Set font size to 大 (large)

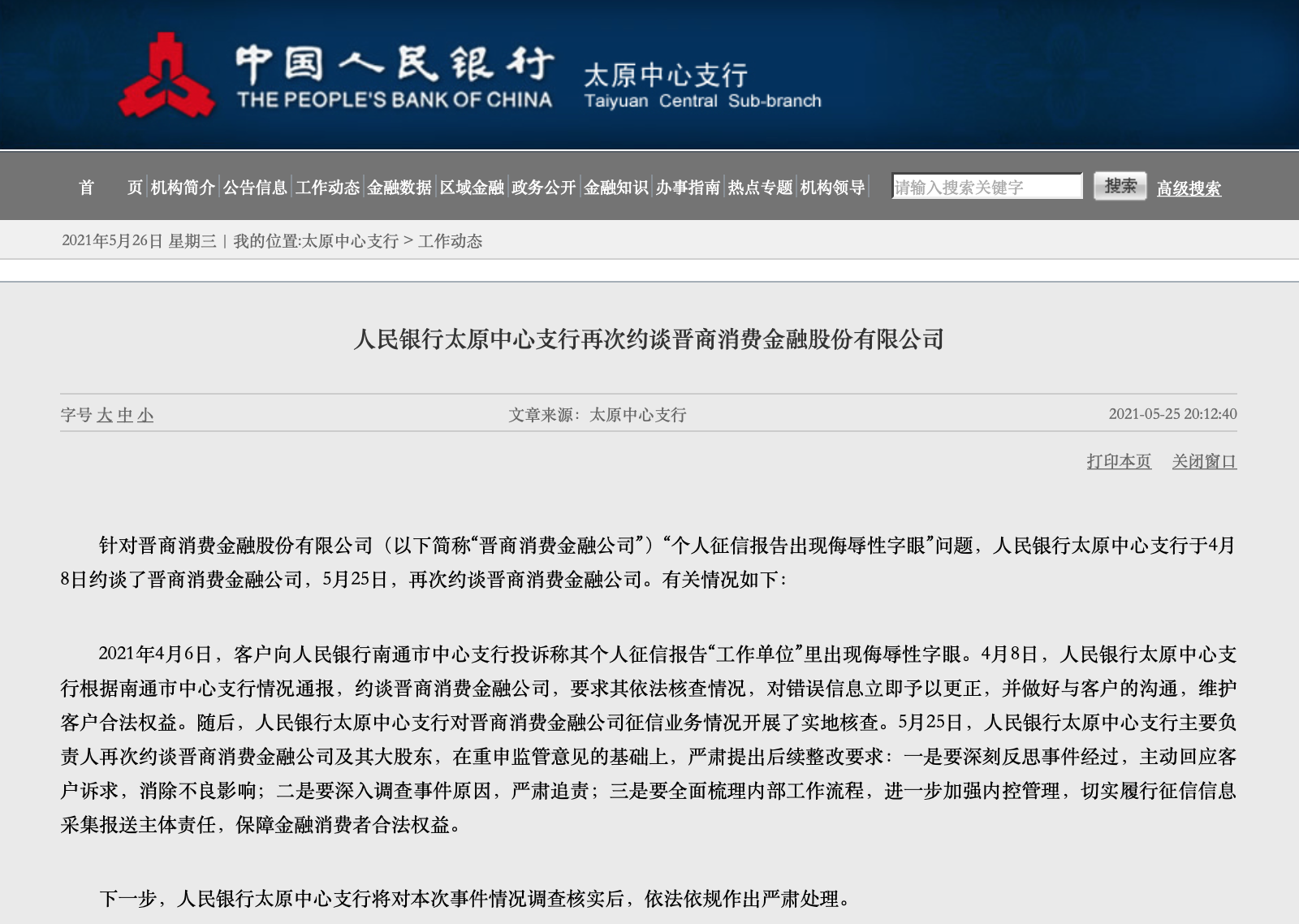[x=105, y=416]
